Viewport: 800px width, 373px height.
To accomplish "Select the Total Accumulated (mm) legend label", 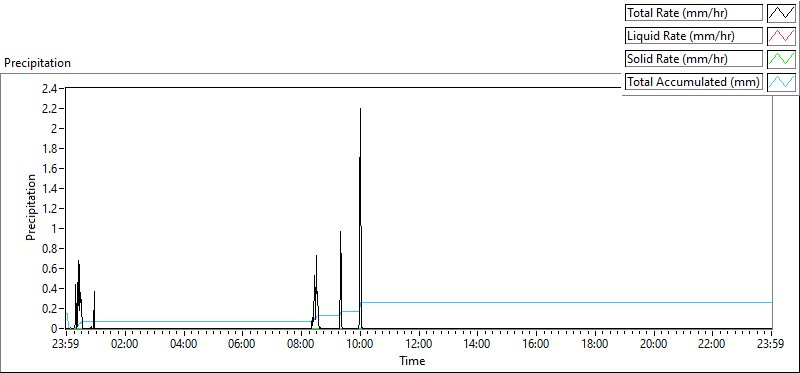I will click(x=694, y=82).
